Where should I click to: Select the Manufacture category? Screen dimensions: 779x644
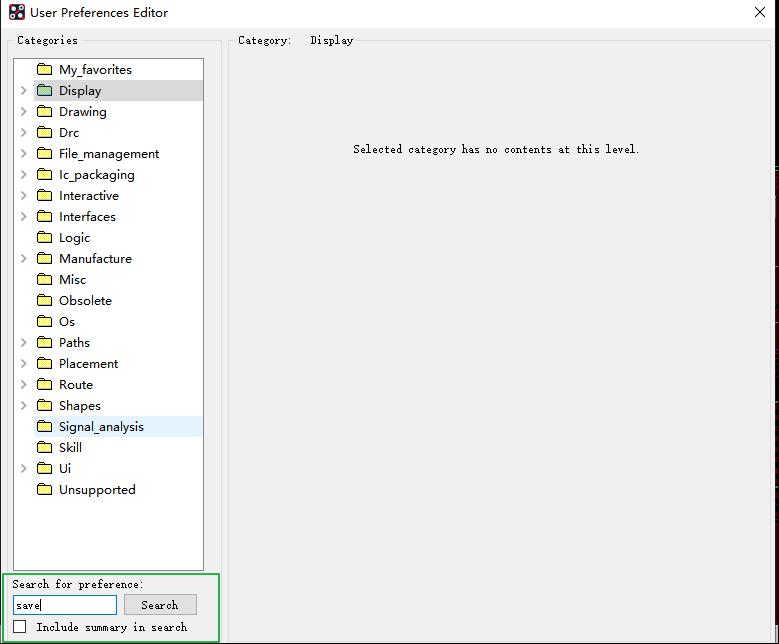point(95,259)
